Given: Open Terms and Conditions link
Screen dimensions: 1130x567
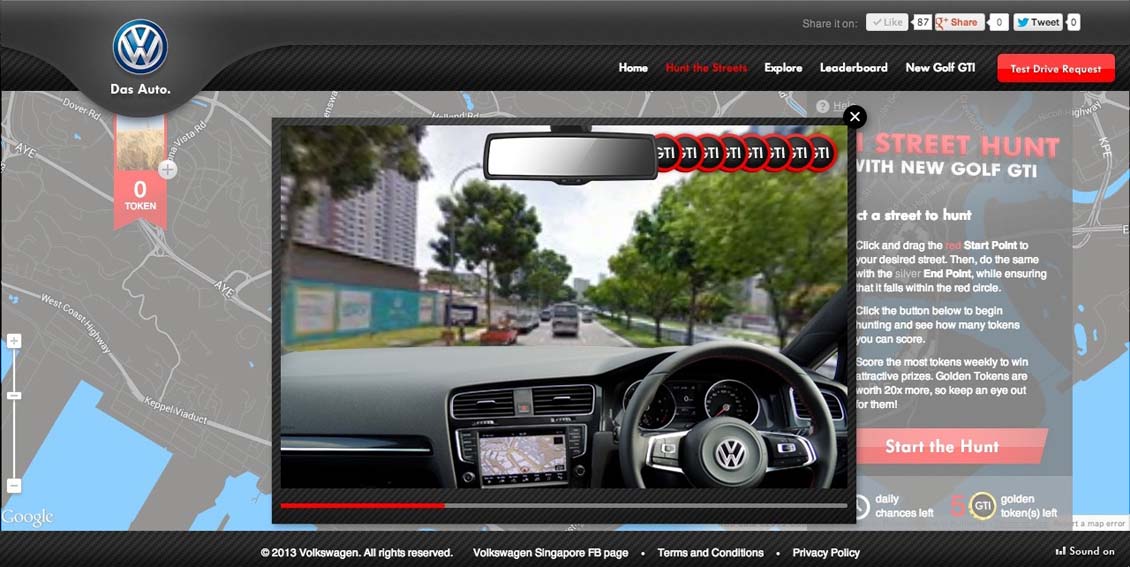Looking at the screenshot, I should pyautogui.click(x=711, y=553).
